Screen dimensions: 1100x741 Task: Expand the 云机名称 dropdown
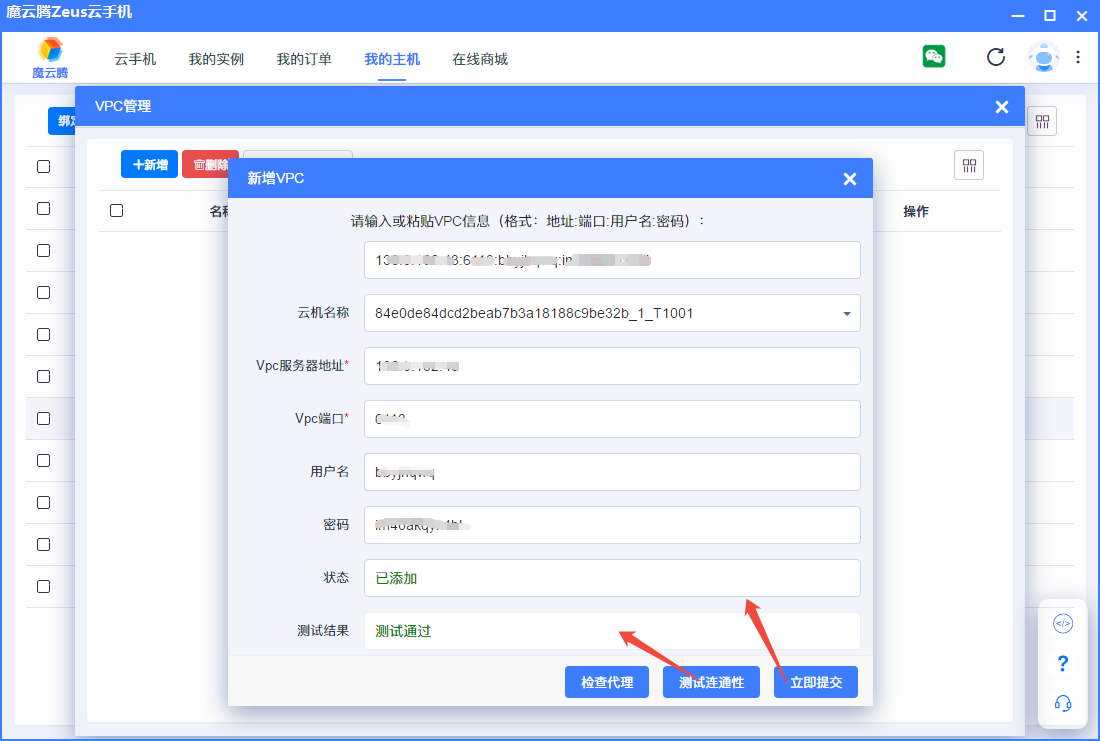(846, 314)
